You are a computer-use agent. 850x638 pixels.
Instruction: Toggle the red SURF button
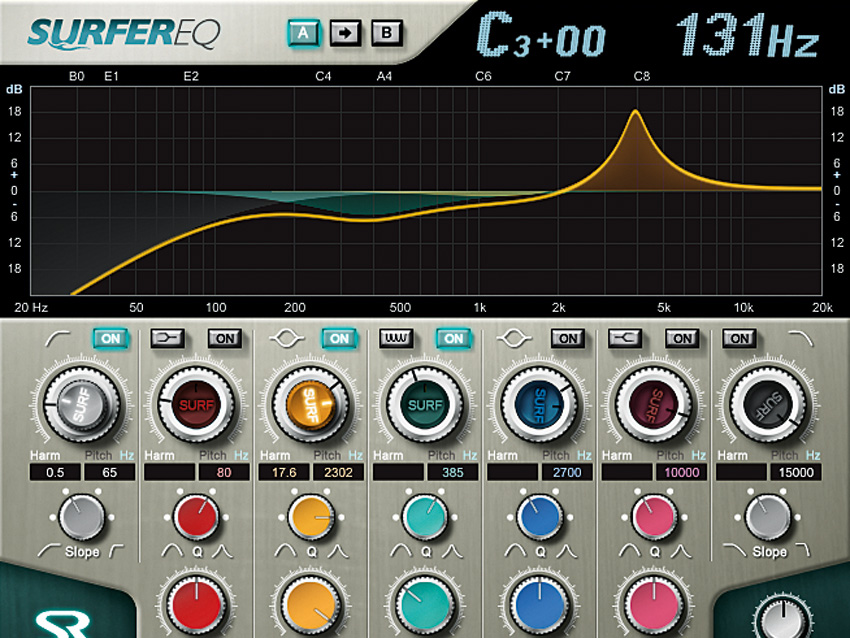point(196,404)
